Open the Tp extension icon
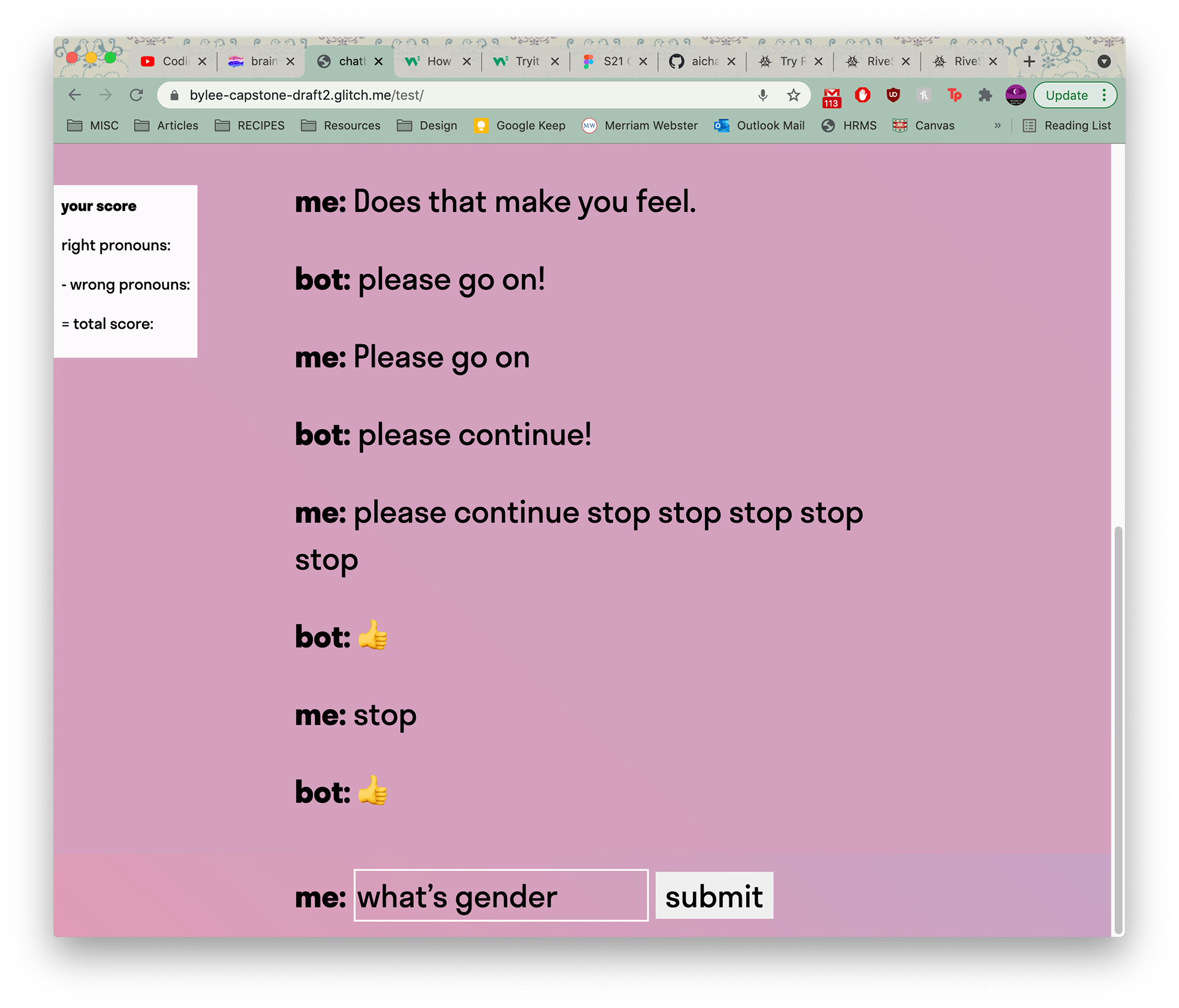1179x1008 pixels. pos(954,95)
